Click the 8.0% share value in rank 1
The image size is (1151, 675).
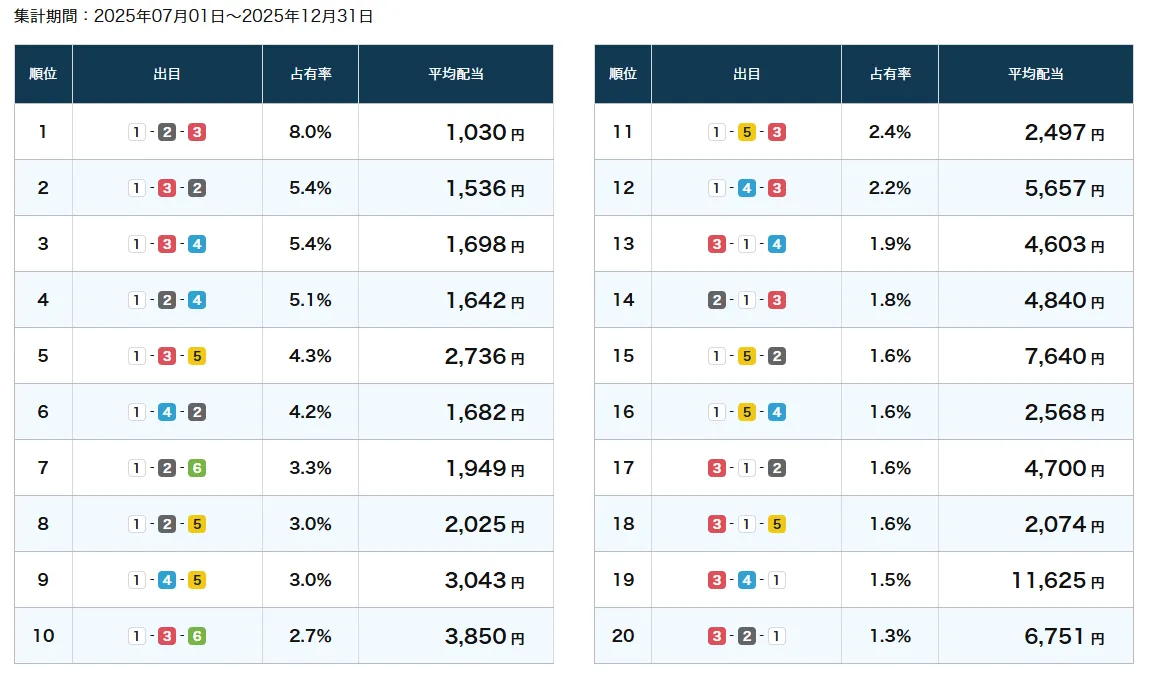310,132
